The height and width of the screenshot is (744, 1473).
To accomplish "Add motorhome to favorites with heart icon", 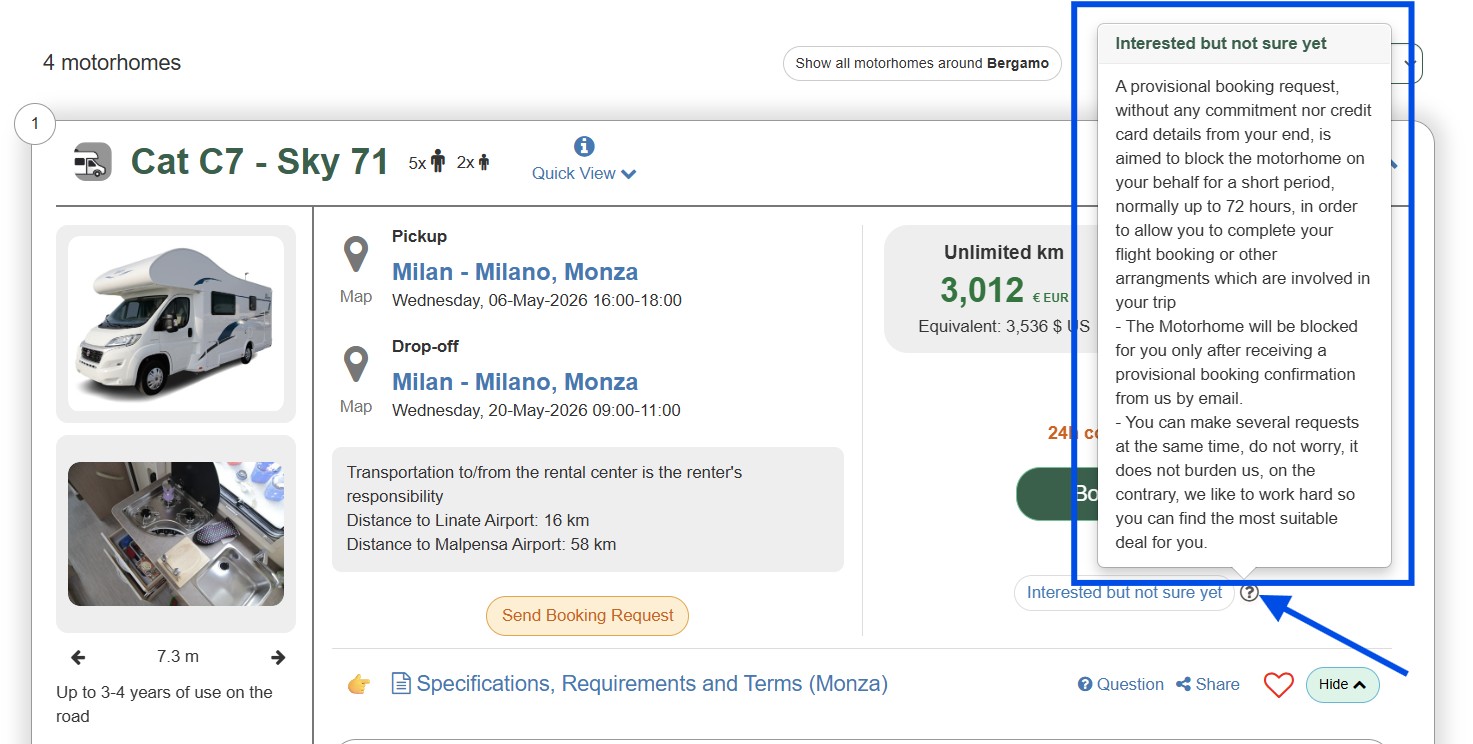I will tap(1278, 685).
